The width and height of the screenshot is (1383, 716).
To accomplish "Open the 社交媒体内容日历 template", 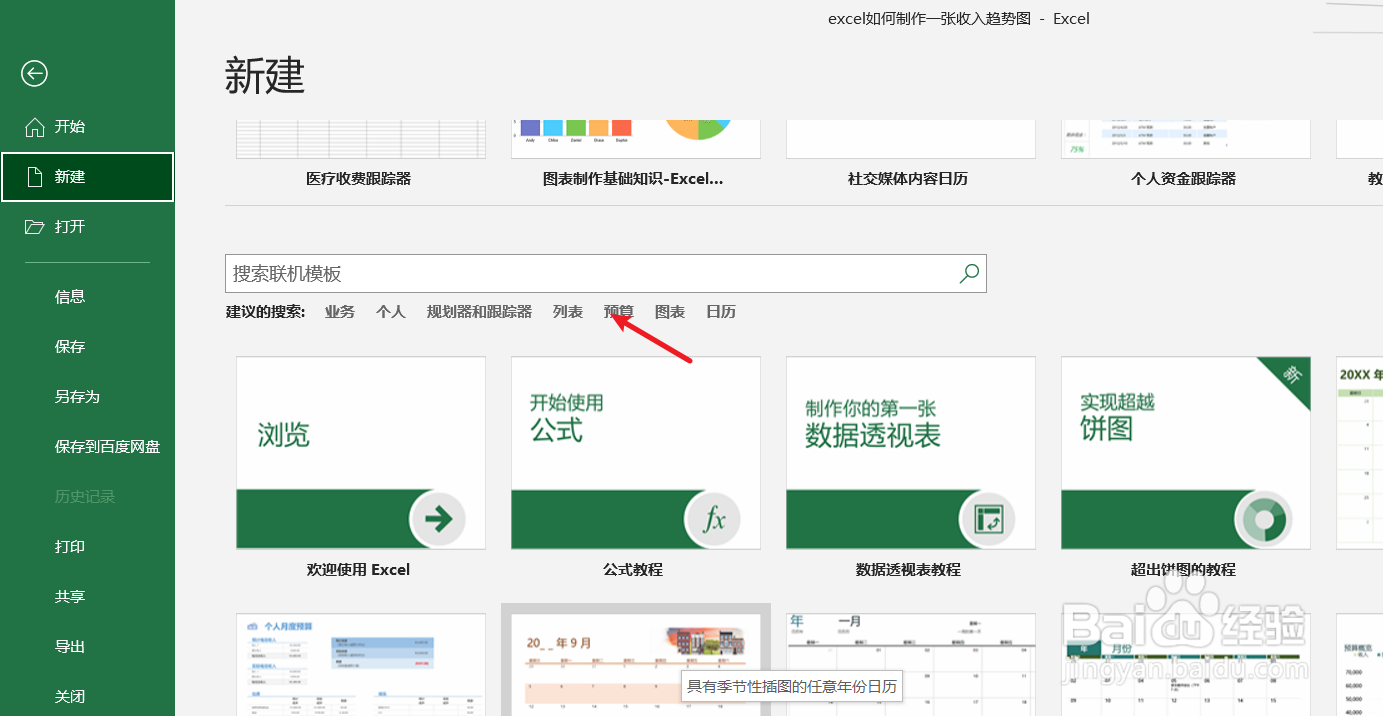I will 911,140.
